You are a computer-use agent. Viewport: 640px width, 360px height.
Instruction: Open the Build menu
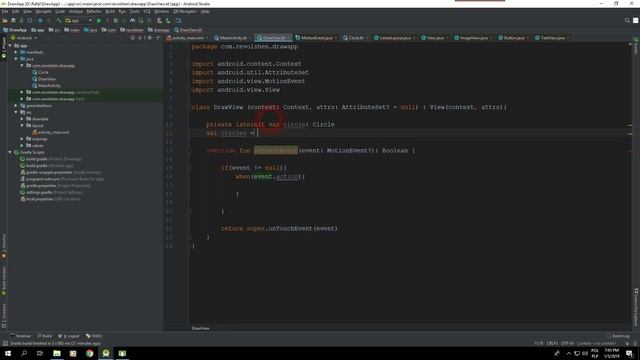pyautogui.click(x=110, y=11)
